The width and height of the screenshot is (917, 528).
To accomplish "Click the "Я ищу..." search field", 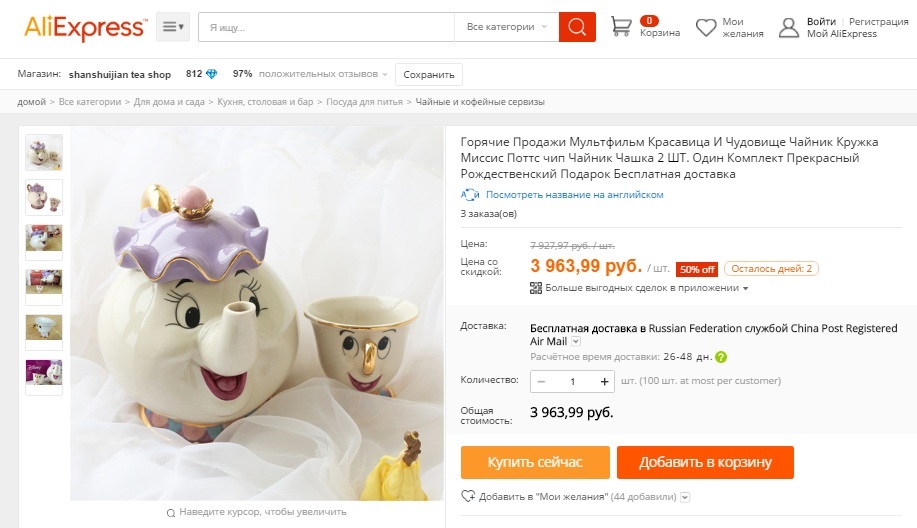I will (326, 27).
